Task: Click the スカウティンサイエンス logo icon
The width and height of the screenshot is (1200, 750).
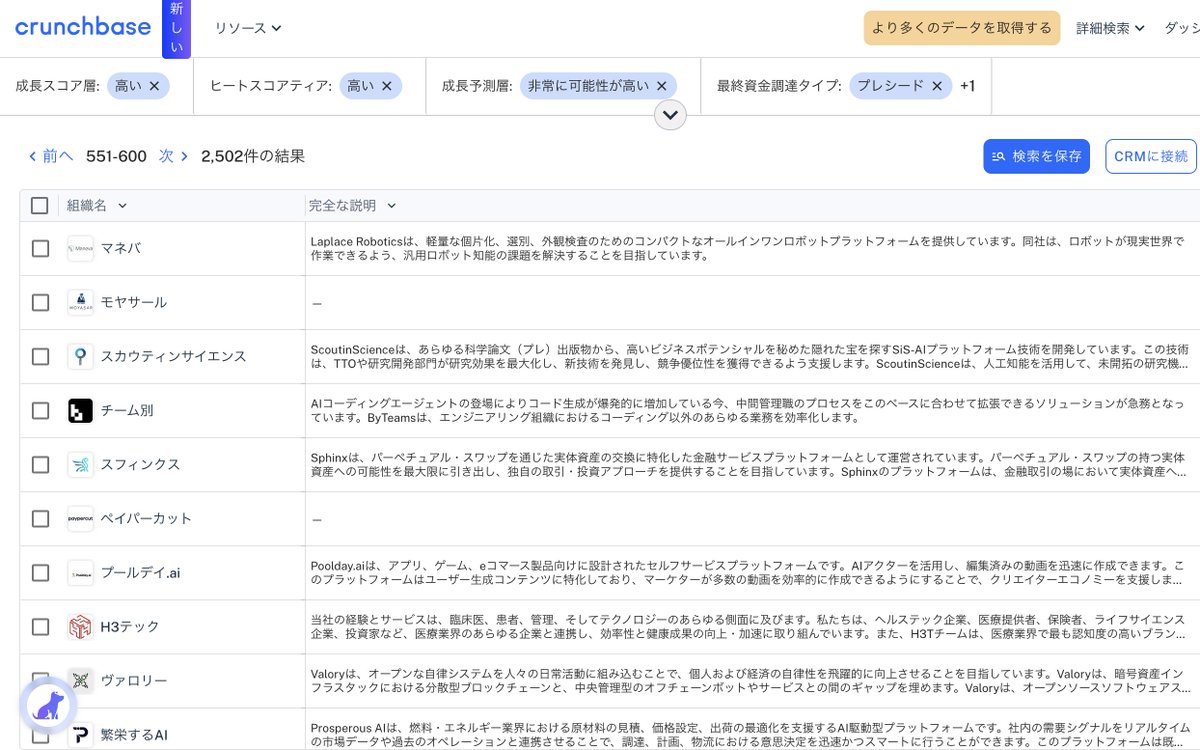Action: click(x=81, y=356)
